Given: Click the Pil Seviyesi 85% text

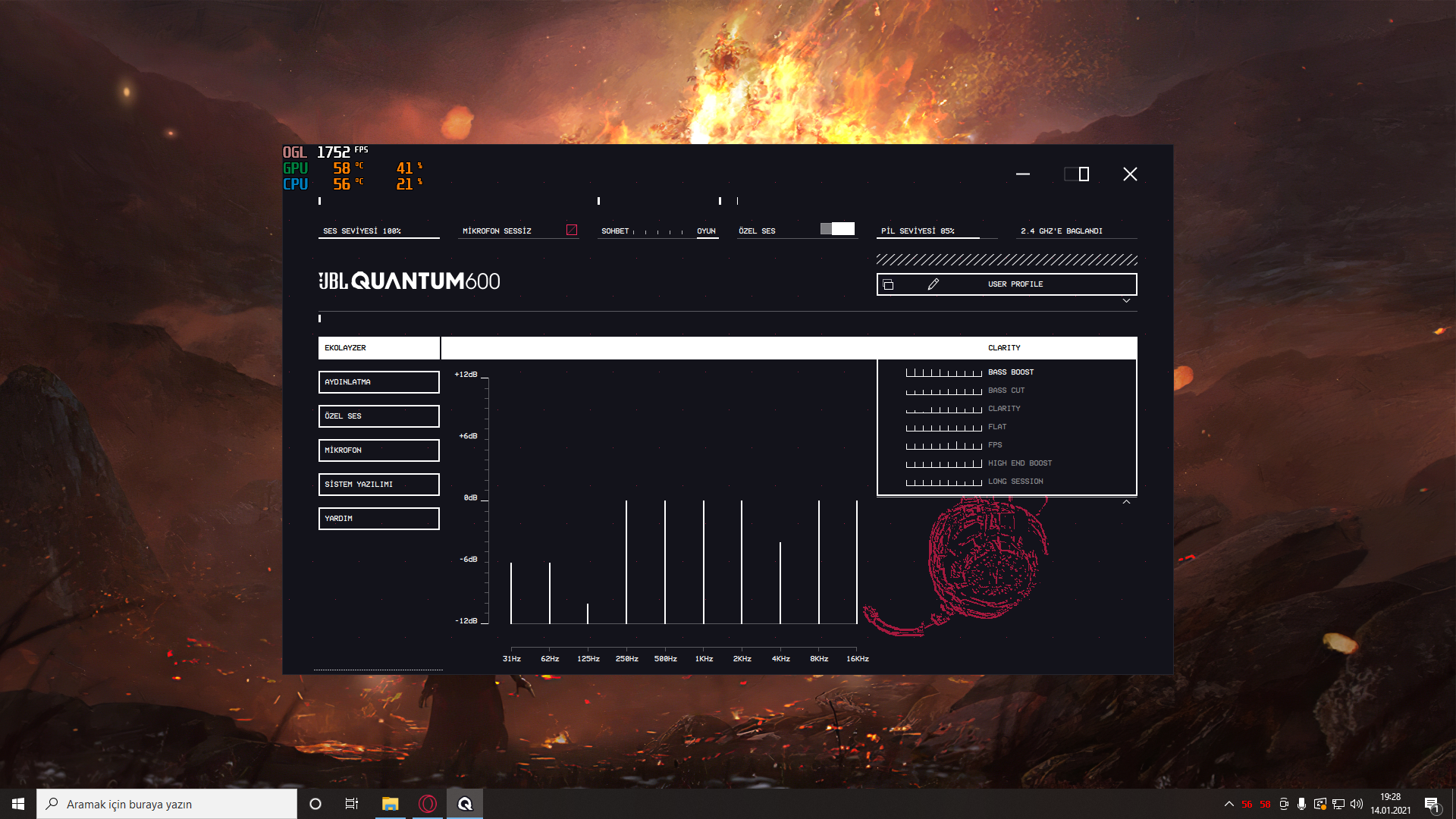Looking at the screenshot, I should click(918, 231).
